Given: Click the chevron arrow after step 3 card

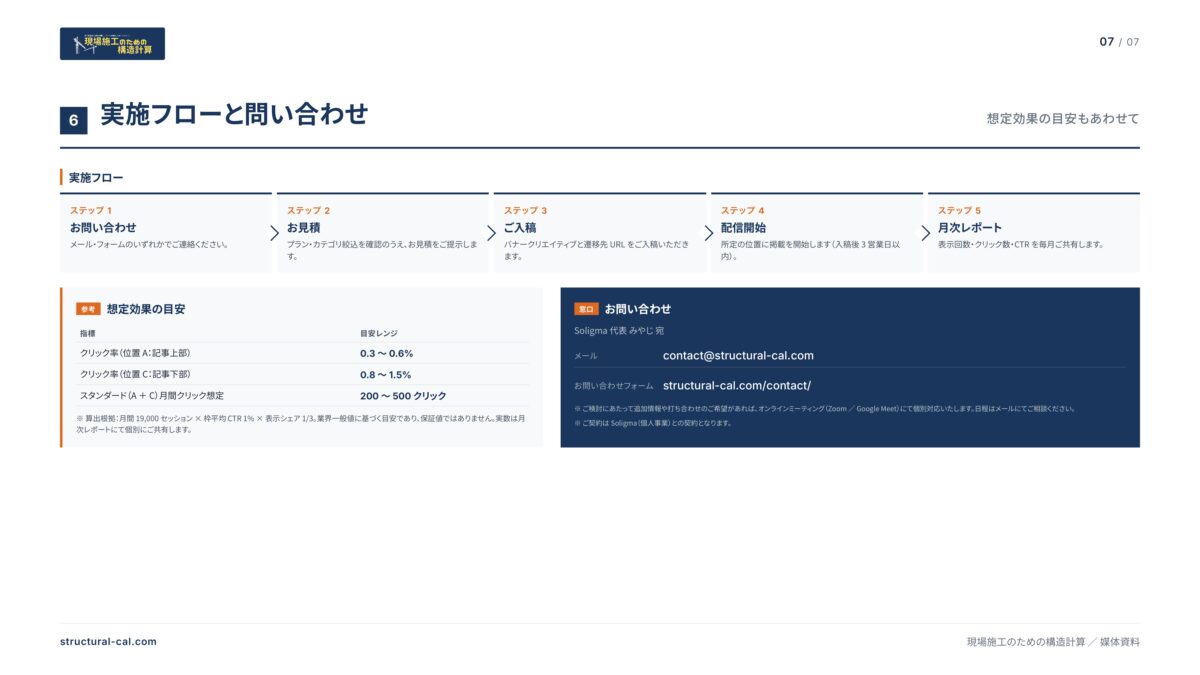Looking at the screenshot, I should coord(708,233).
